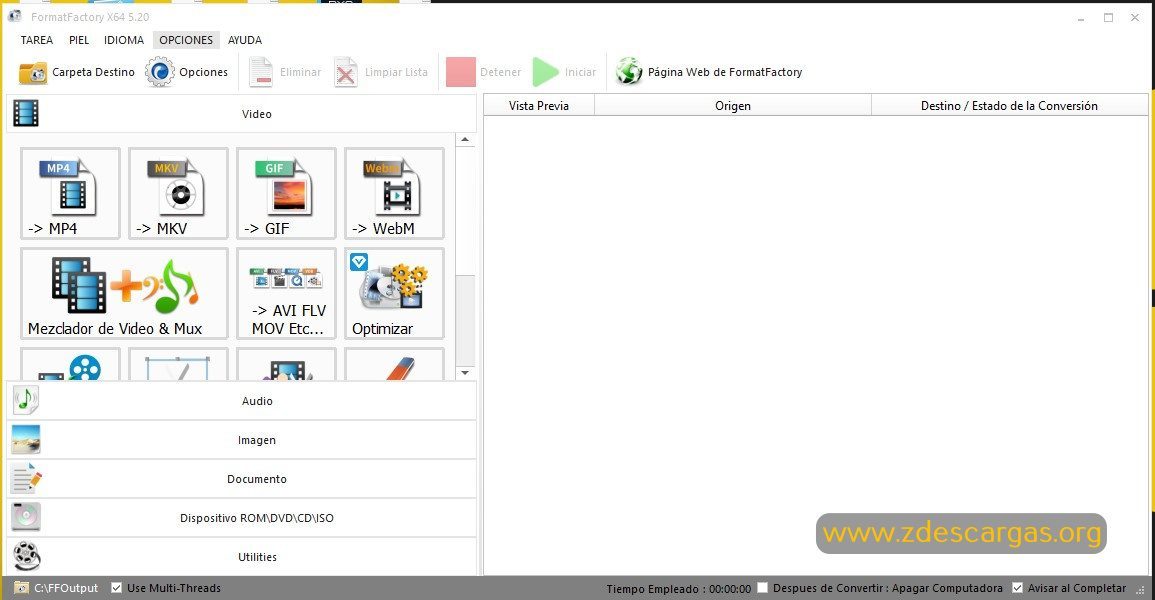Open the IDIOMA menu

pyautogui.click(x=124, y=40)
